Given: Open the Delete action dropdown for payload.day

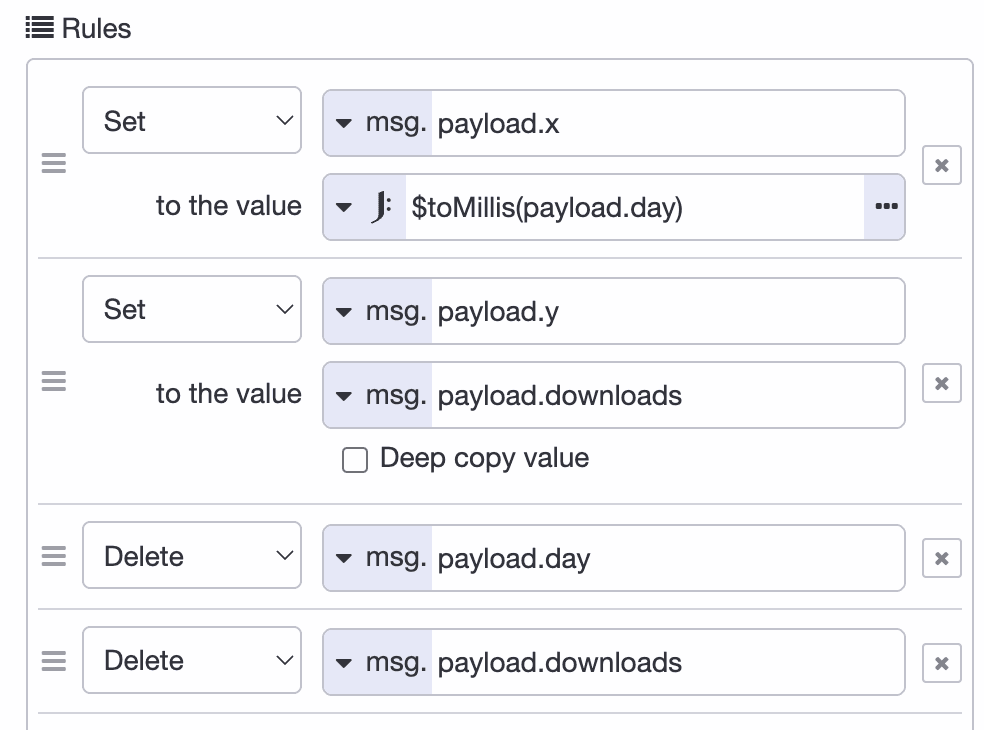Looking at the screenshot, I should coord(192,556).
